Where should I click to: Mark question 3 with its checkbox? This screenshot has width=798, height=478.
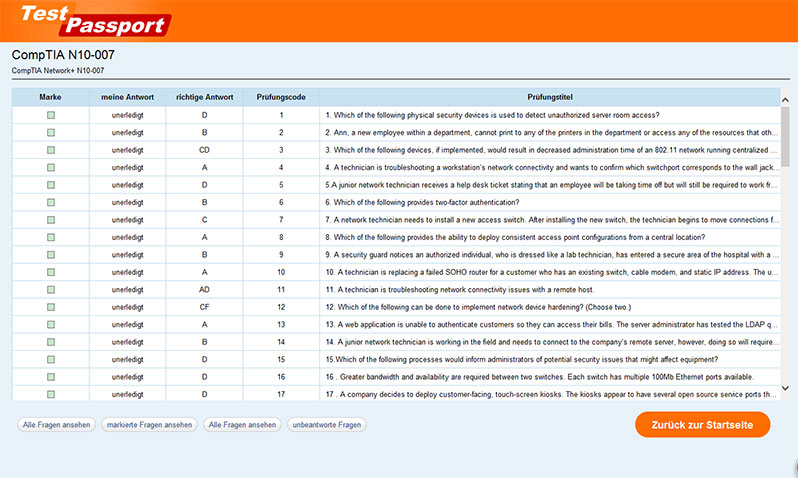(x=51, y=150)
